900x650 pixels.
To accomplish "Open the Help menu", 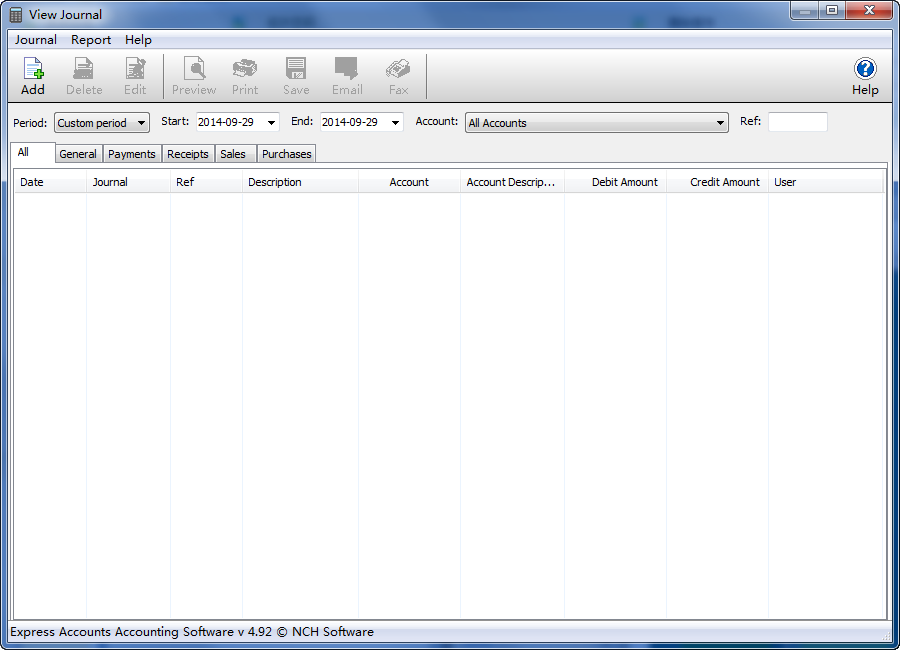I will click(x=138, y=40).
